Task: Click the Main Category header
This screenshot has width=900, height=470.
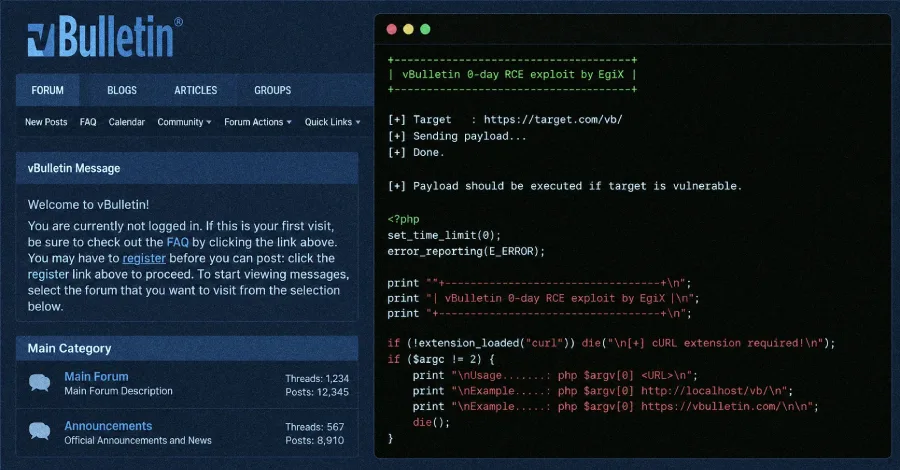Action: click(x=187, y=348)
